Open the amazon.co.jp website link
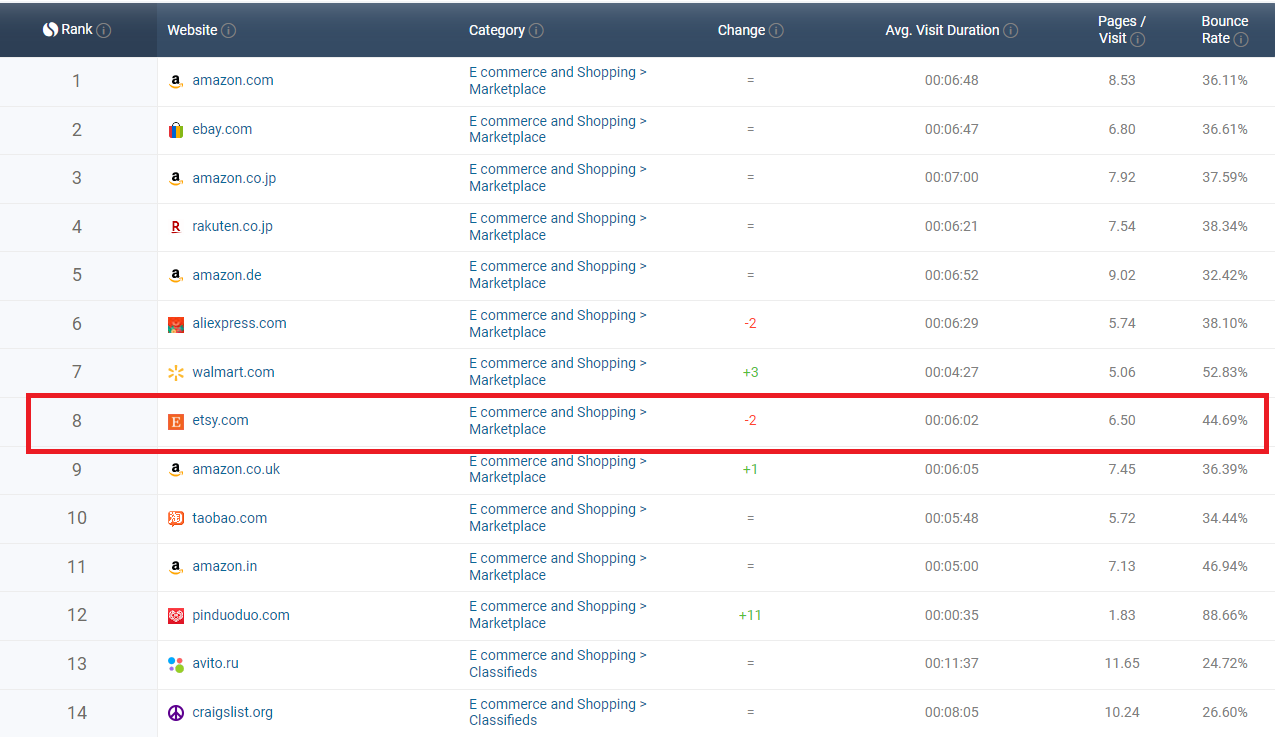Screen dimensions: 1275x737 (234, 178)
